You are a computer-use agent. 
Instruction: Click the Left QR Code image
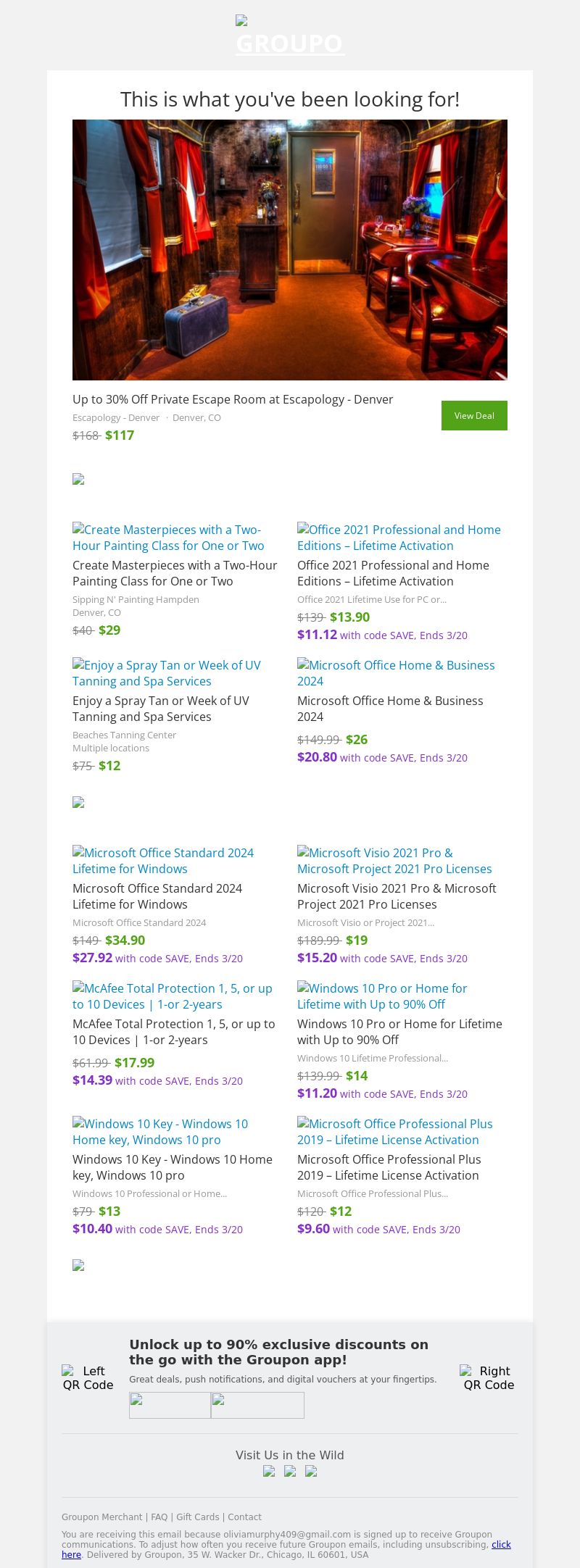88,1377
